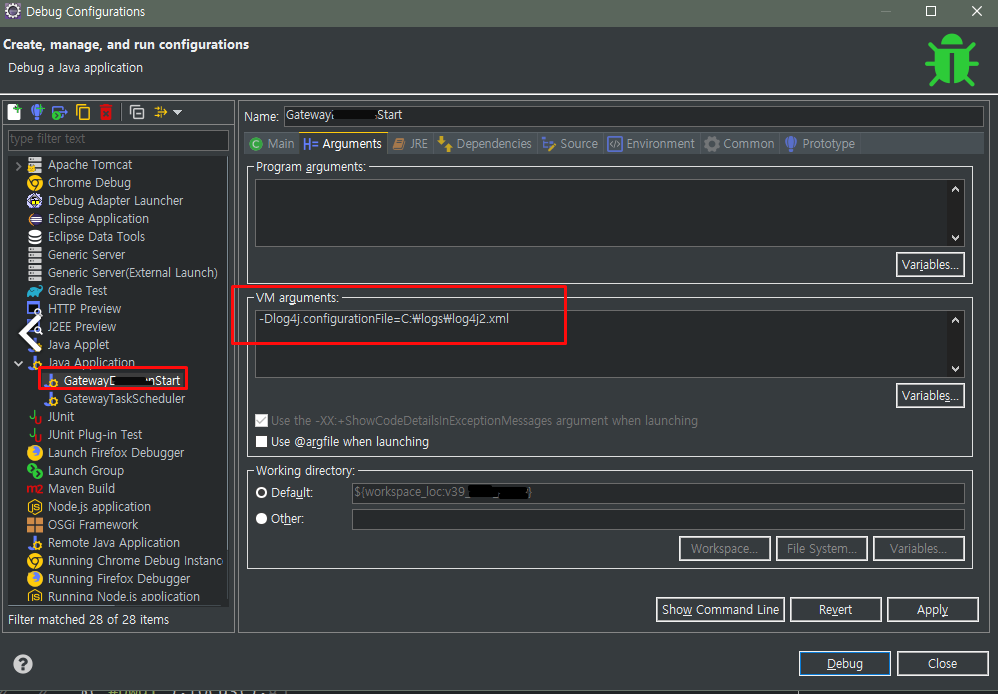Click the Debug button
Image resolution: width=998 pixels, height=694 pixels.
[x=845, y=663]
